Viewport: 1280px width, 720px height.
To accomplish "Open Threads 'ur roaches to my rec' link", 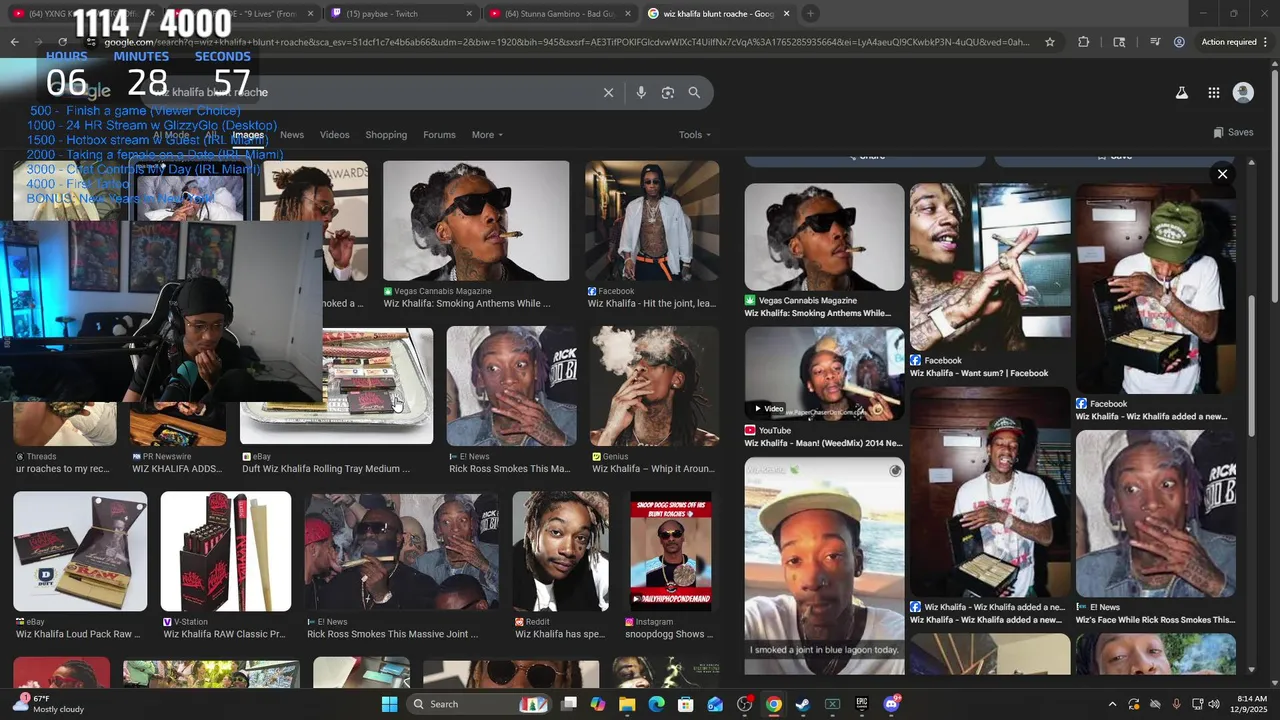I will [x=62, y=469].
